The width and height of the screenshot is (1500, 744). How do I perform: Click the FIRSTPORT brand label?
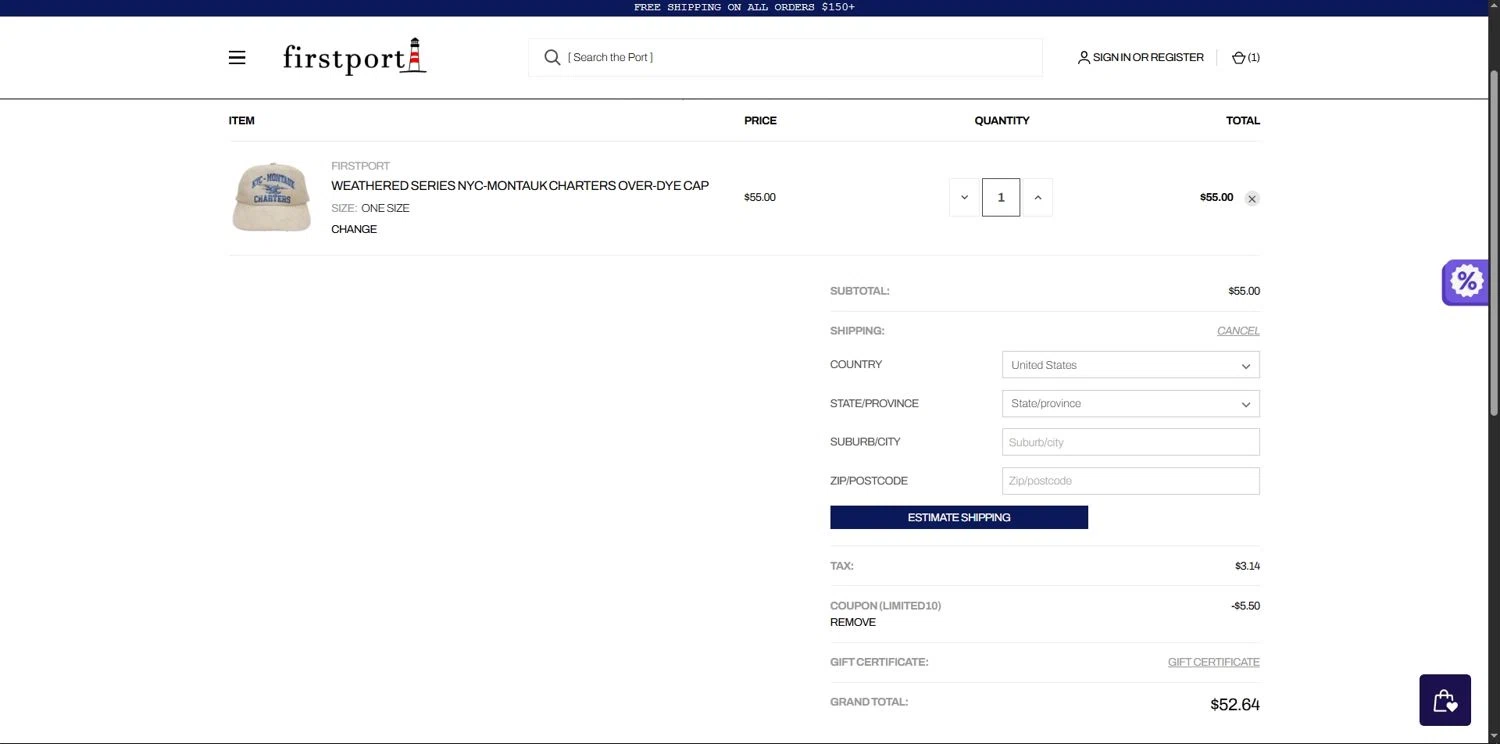pyautogui.click(x=360, y=166)
